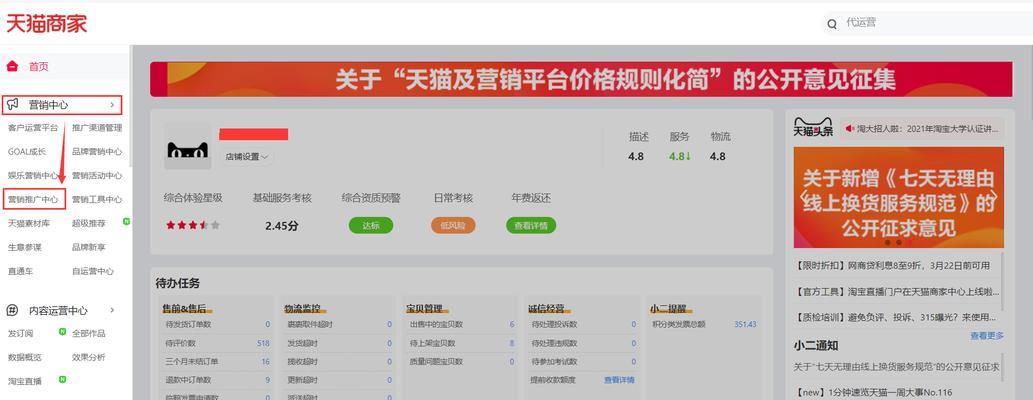Click 三个月未结订单 value 16
Image resolution: width=1033 pixels, height=400 pixels.
point(265,362)
